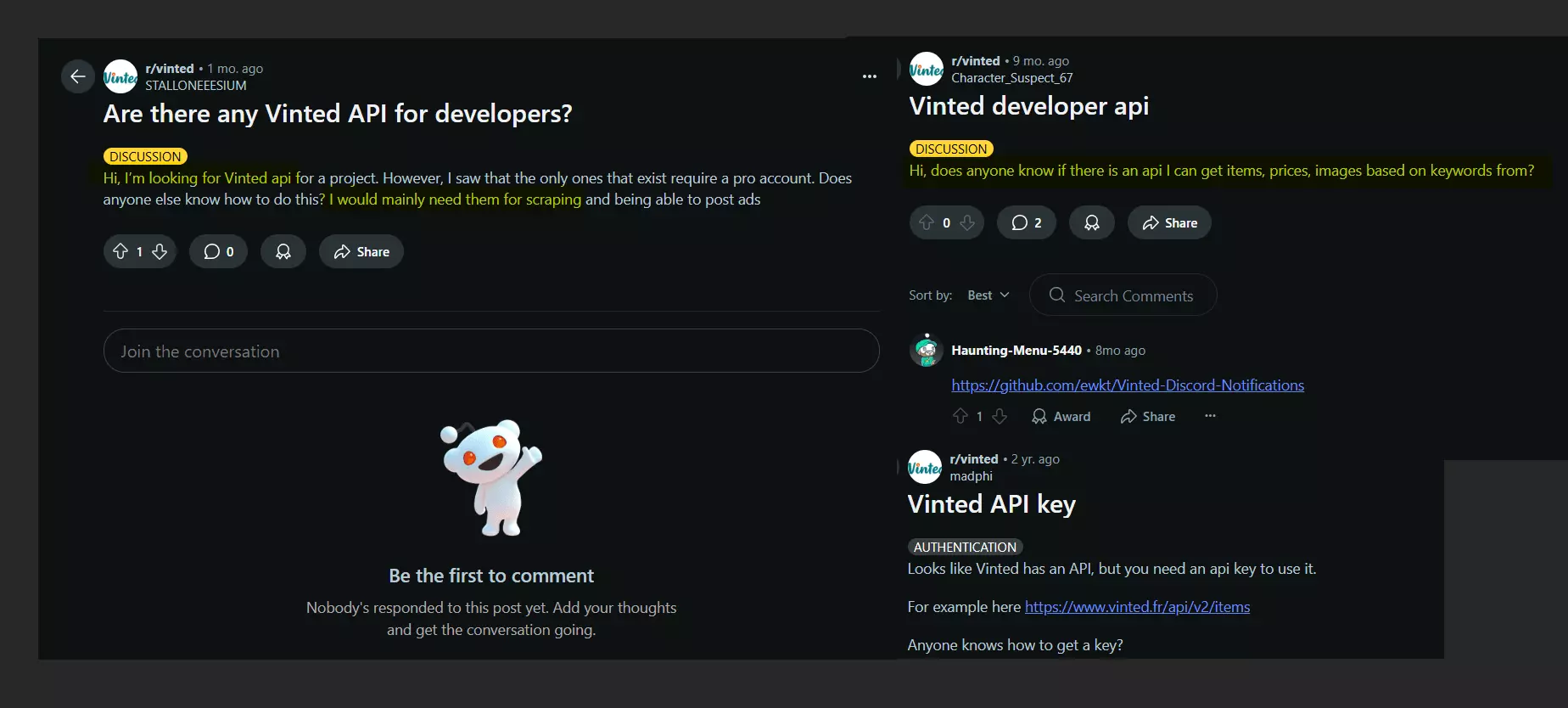Upvote Haunting-Menu-5440's comment
This screenshot has width=1568, height=708.
pos(960,416)
